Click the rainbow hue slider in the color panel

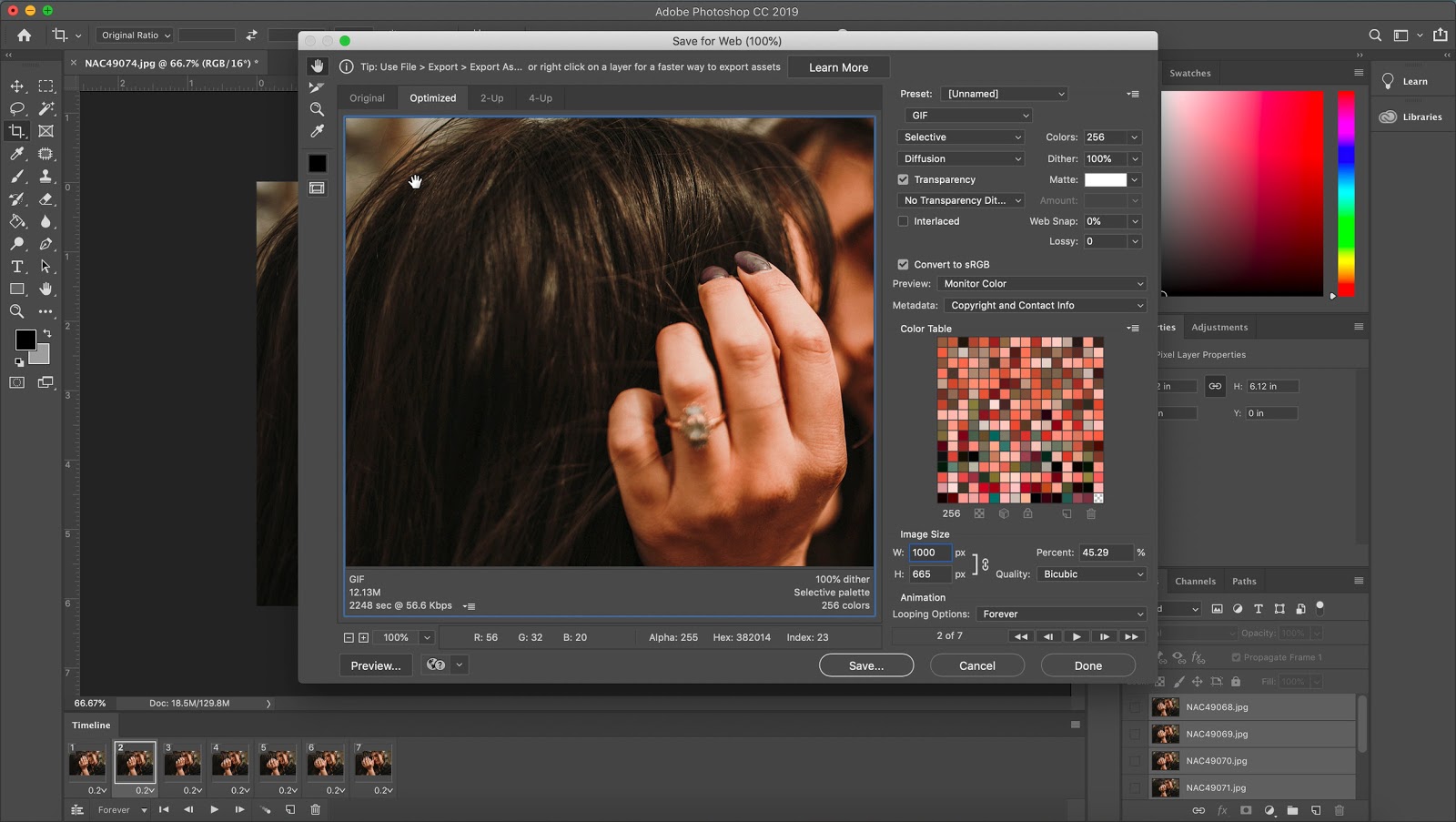click(1346, 193)
